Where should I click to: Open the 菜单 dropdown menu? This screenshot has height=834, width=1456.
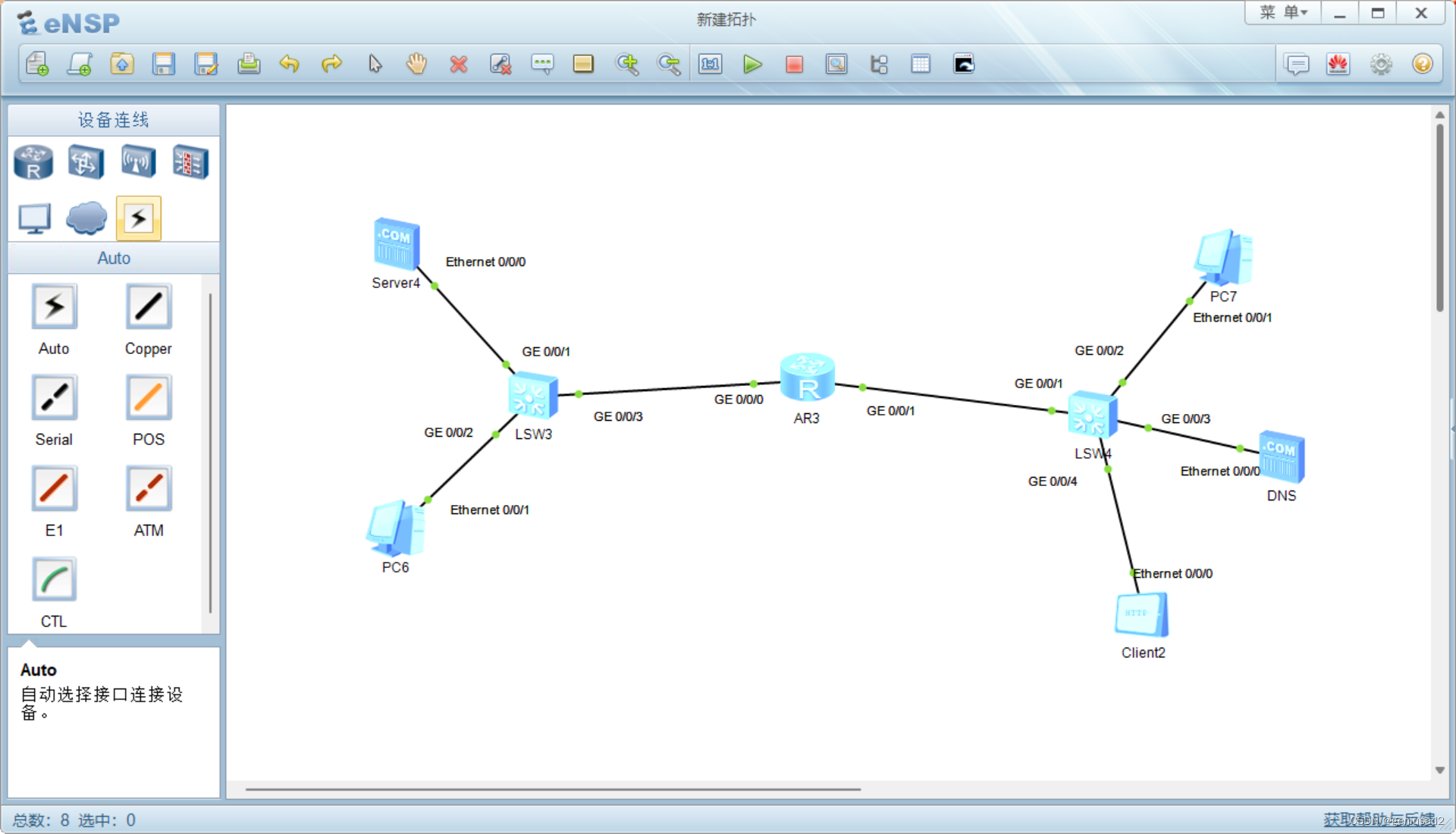tap(1283, 13)
